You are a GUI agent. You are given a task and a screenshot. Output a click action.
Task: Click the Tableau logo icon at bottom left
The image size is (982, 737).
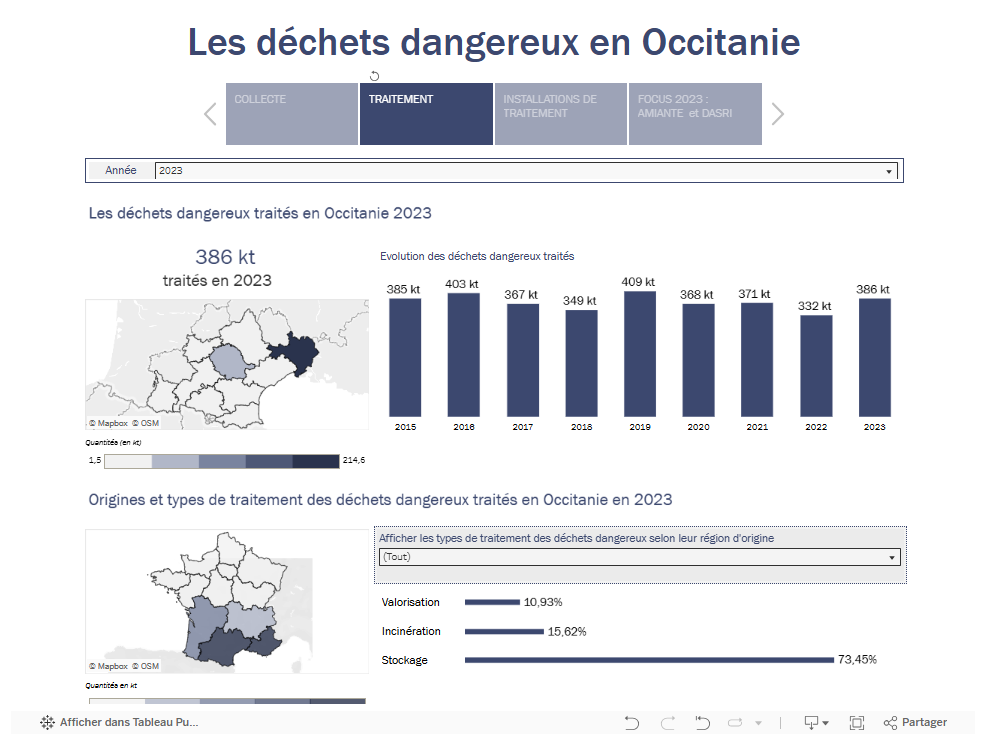pyautogui.click(x=45, y=722)
